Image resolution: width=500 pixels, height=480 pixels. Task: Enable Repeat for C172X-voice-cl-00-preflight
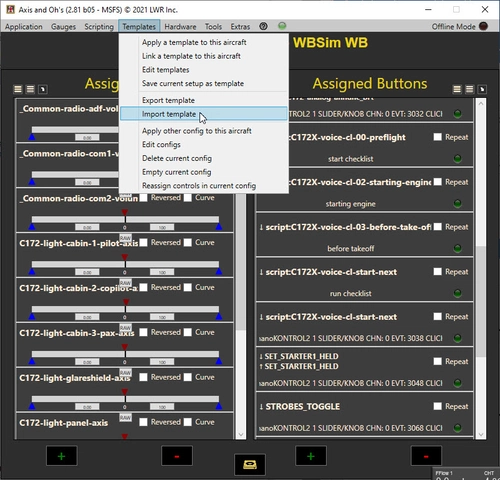(x=438, y=137)
